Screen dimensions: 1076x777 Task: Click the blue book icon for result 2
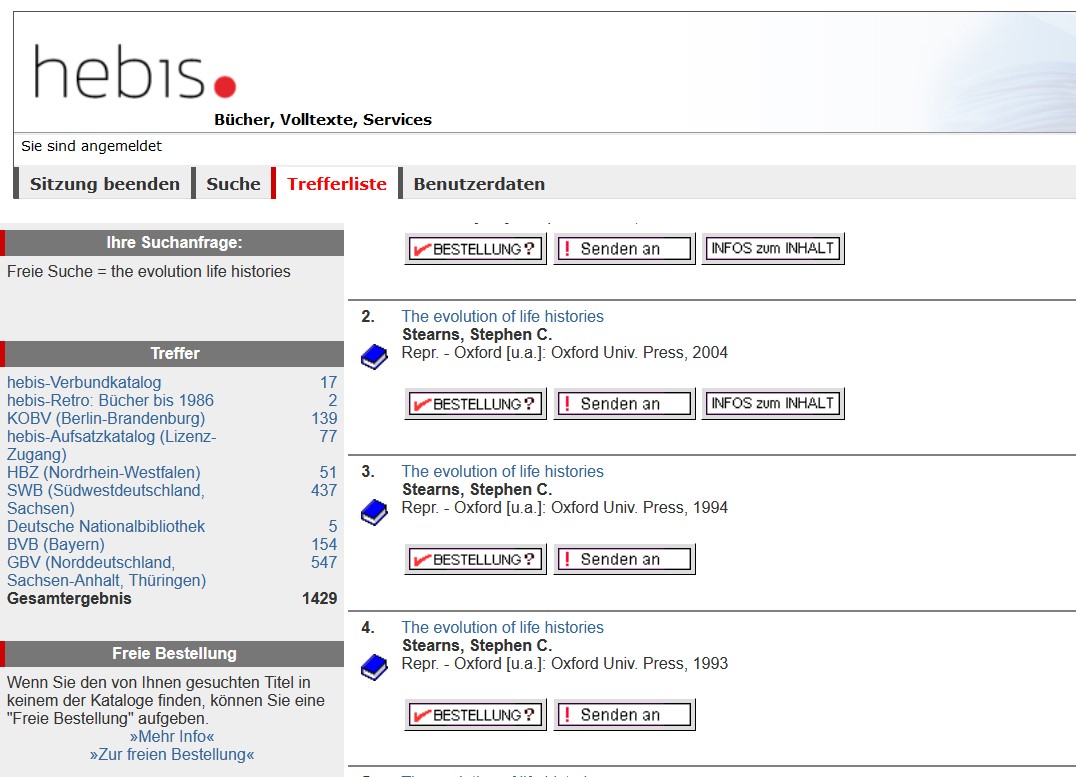375,357
